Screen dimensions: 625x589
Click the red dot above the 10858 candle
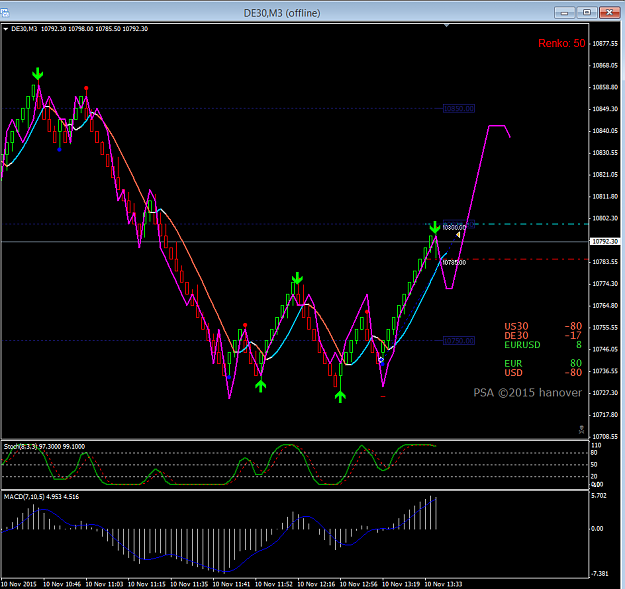point(86,88)
